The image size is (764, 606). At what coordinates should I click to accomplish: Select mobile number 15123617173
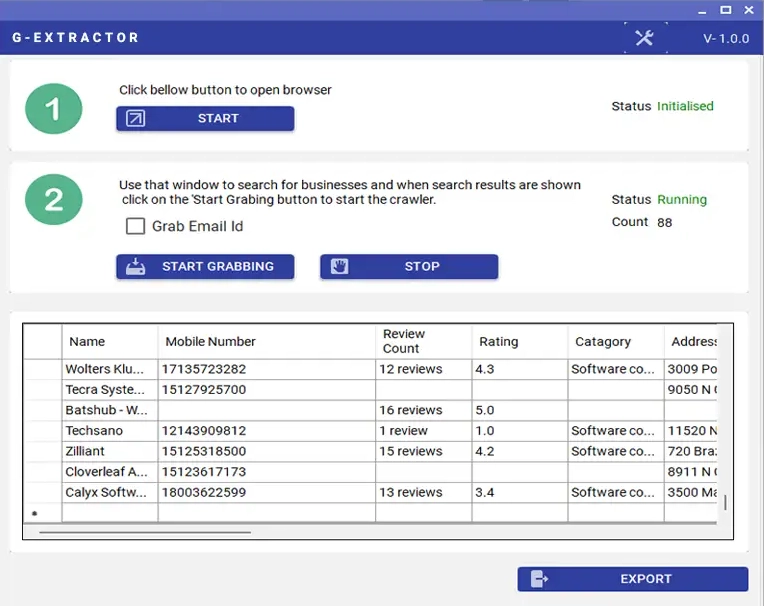click(267, 472)
